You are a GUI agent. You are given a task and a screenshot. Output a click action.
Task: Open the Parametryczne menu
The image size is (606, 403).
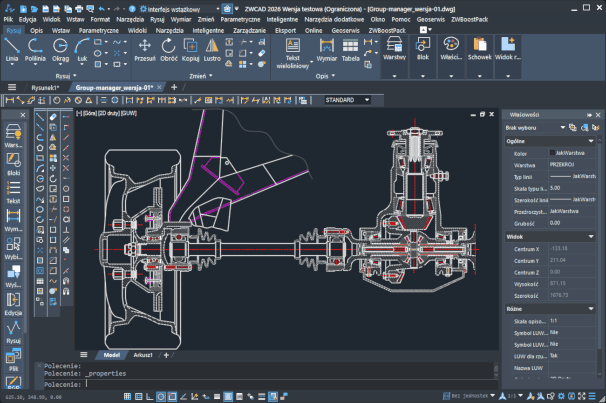[x=240, y=19]
